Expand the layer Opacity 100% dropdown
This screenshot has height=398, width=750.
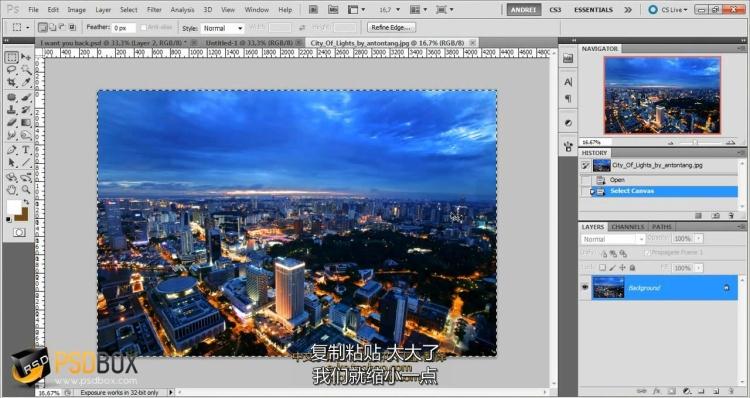click(699, 238)
